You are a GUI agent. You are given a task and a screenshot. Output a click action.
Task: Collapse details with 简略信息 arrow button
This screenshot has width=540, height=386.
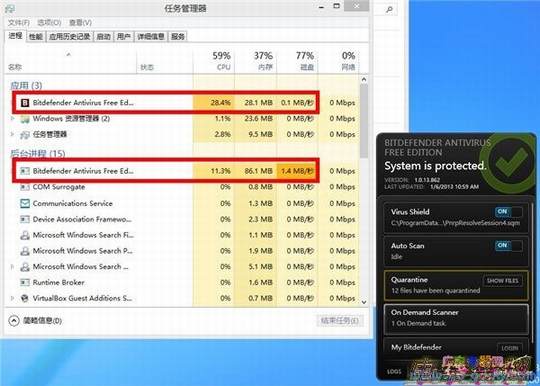click(x=13, y=321)
